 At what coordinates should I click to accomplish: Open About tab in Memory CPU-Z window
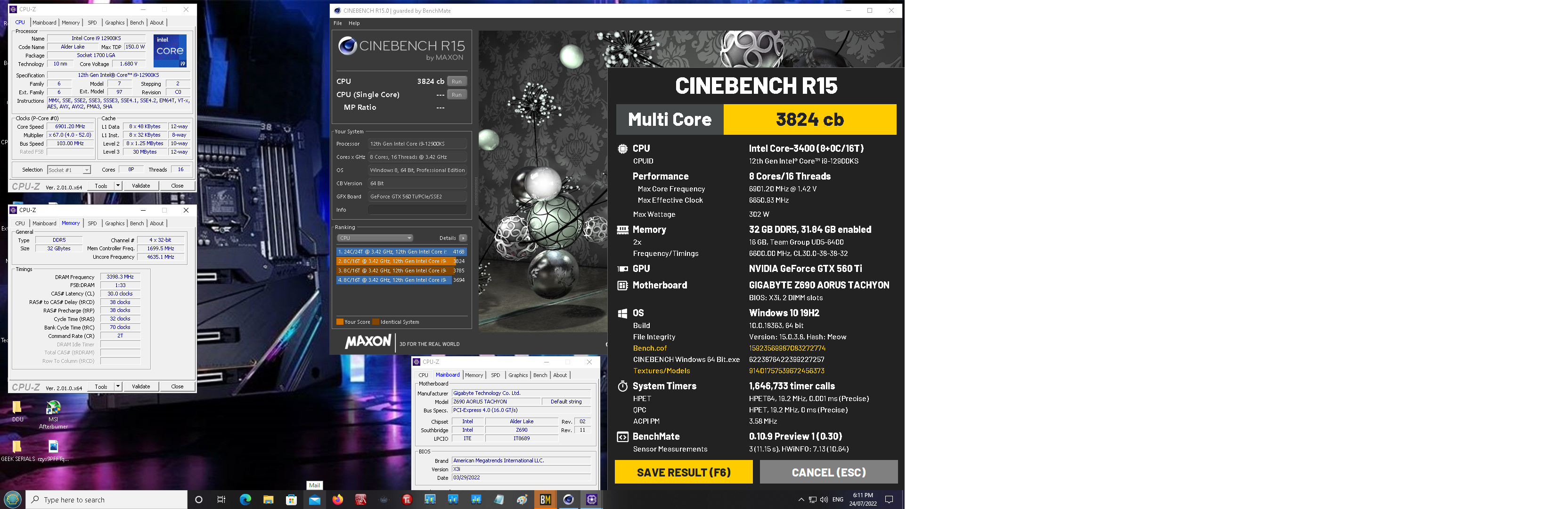click(x=157, y=223)
